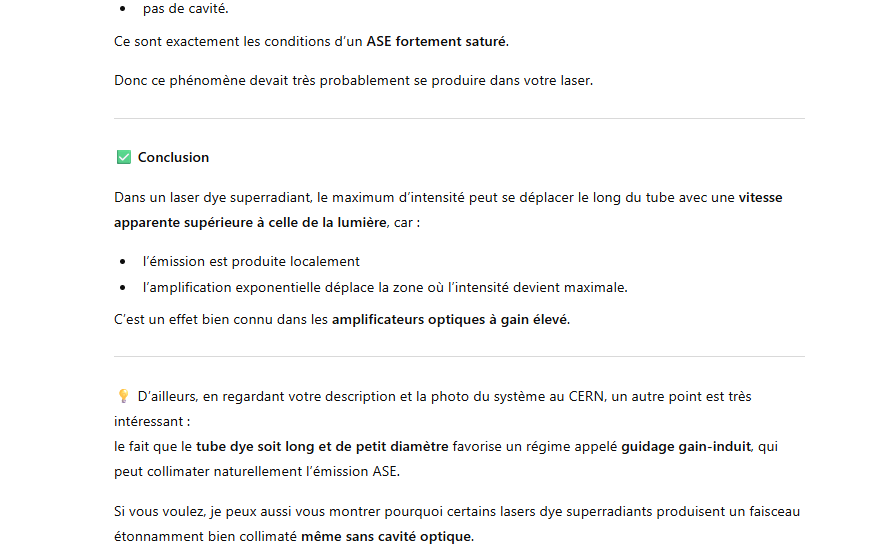Click the sentence starting 'Donc ce phénomène'

(353, 80)
